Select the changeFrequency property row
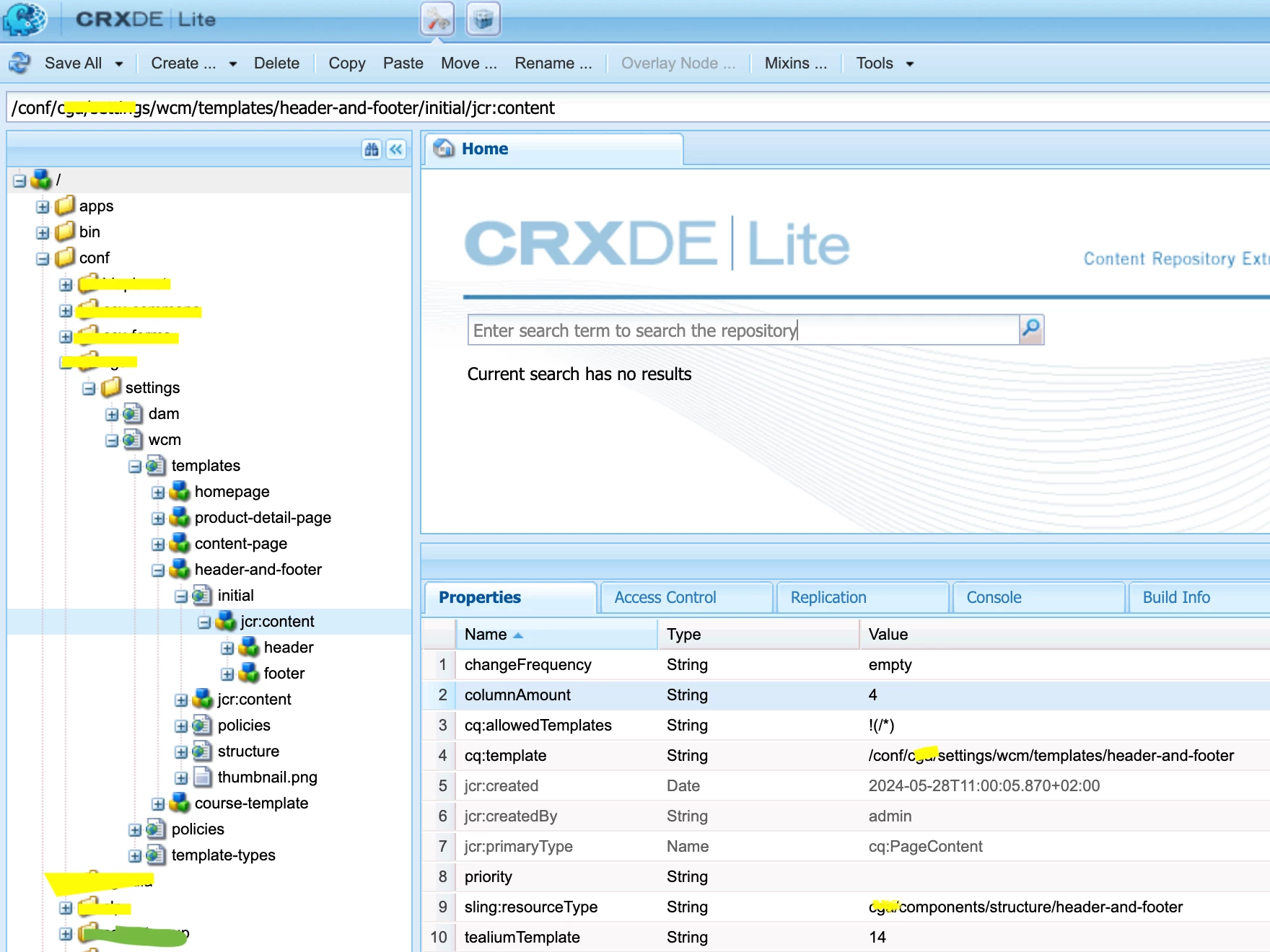This screenshot has width=1270, height=952. (846, 664)
